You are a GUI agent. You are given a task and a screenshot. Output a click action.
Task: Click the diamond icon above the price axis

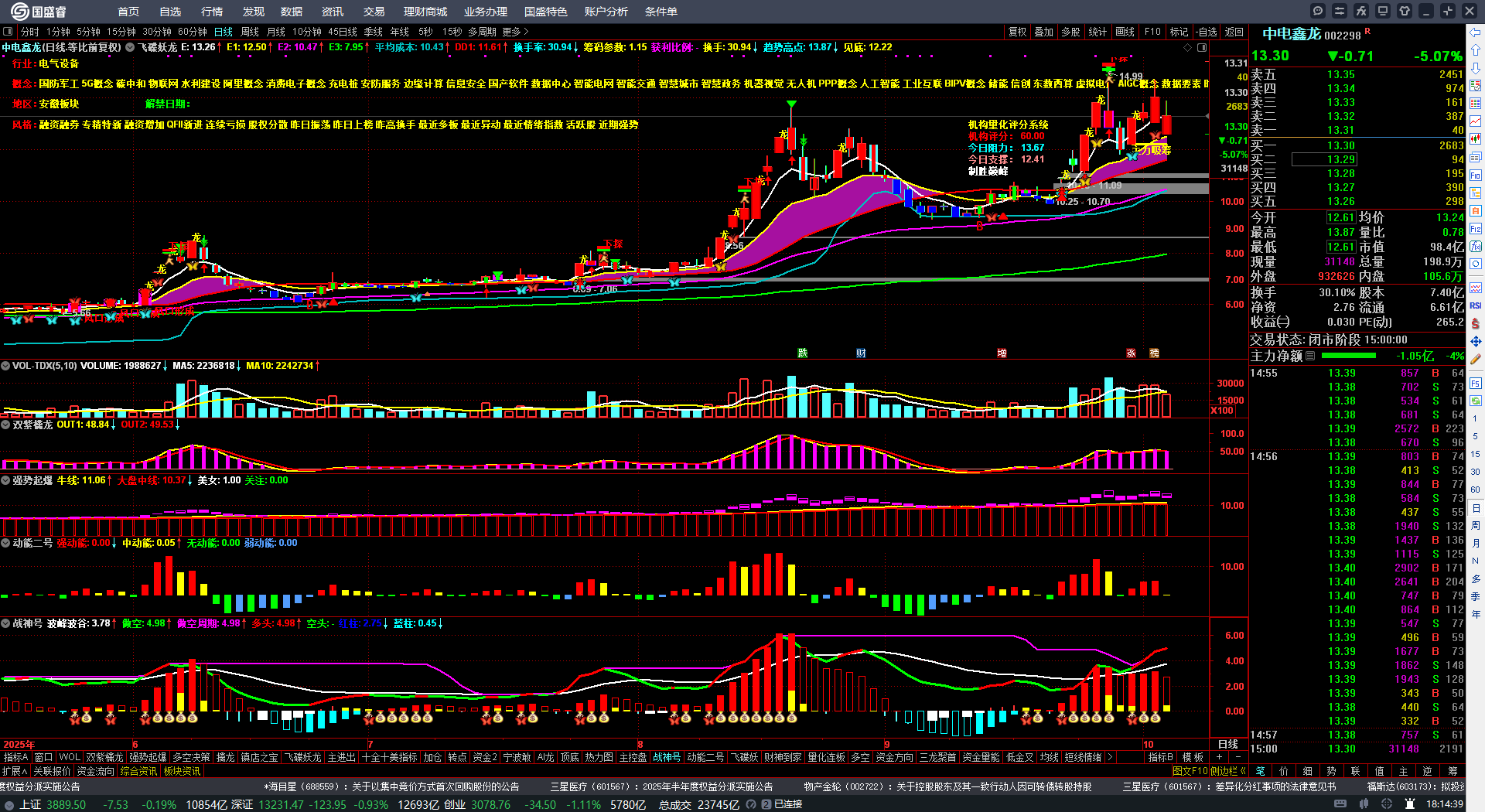coord(1188,48)
